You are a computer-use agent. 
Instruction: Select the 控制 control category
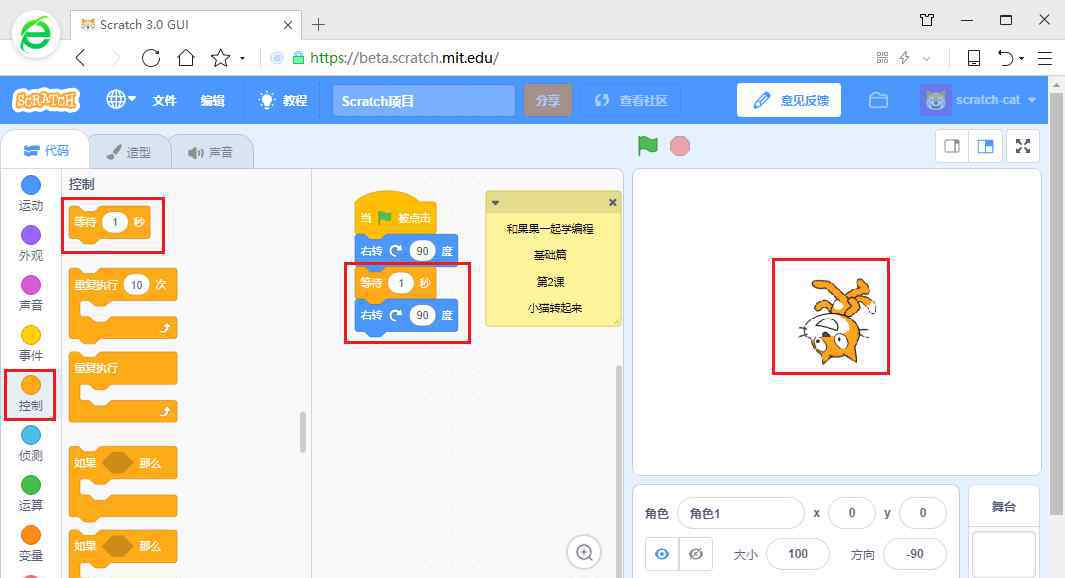[31, 394]
